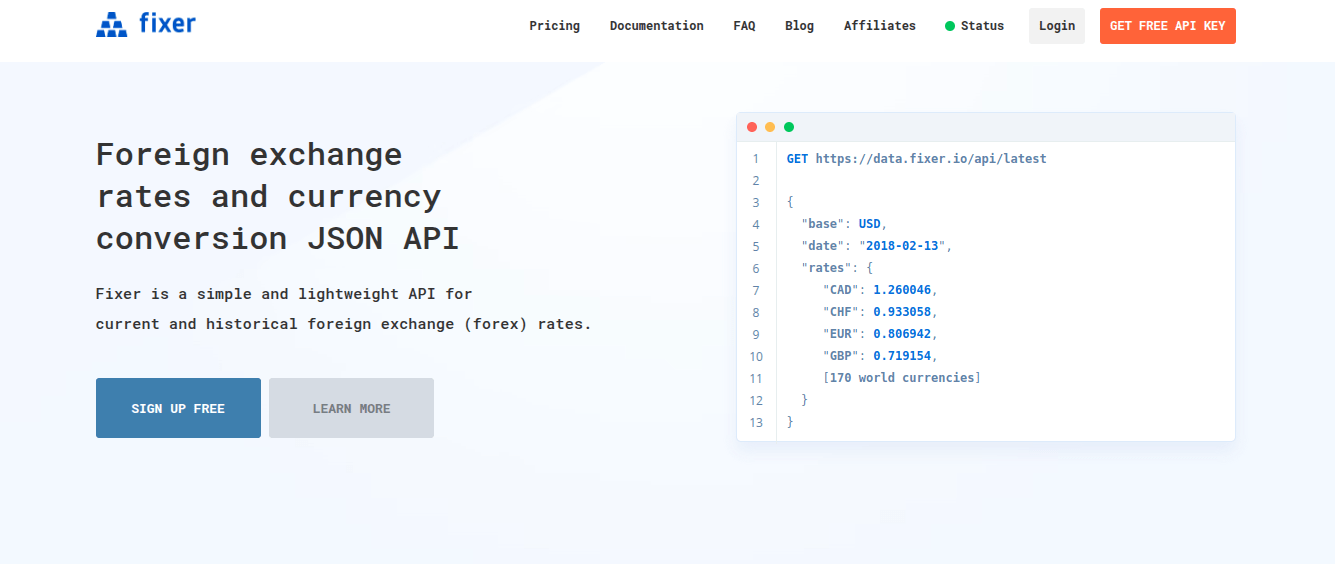Open the Documentation page
The height and width of the screenshot is (564, 1335).
point(657,26)
